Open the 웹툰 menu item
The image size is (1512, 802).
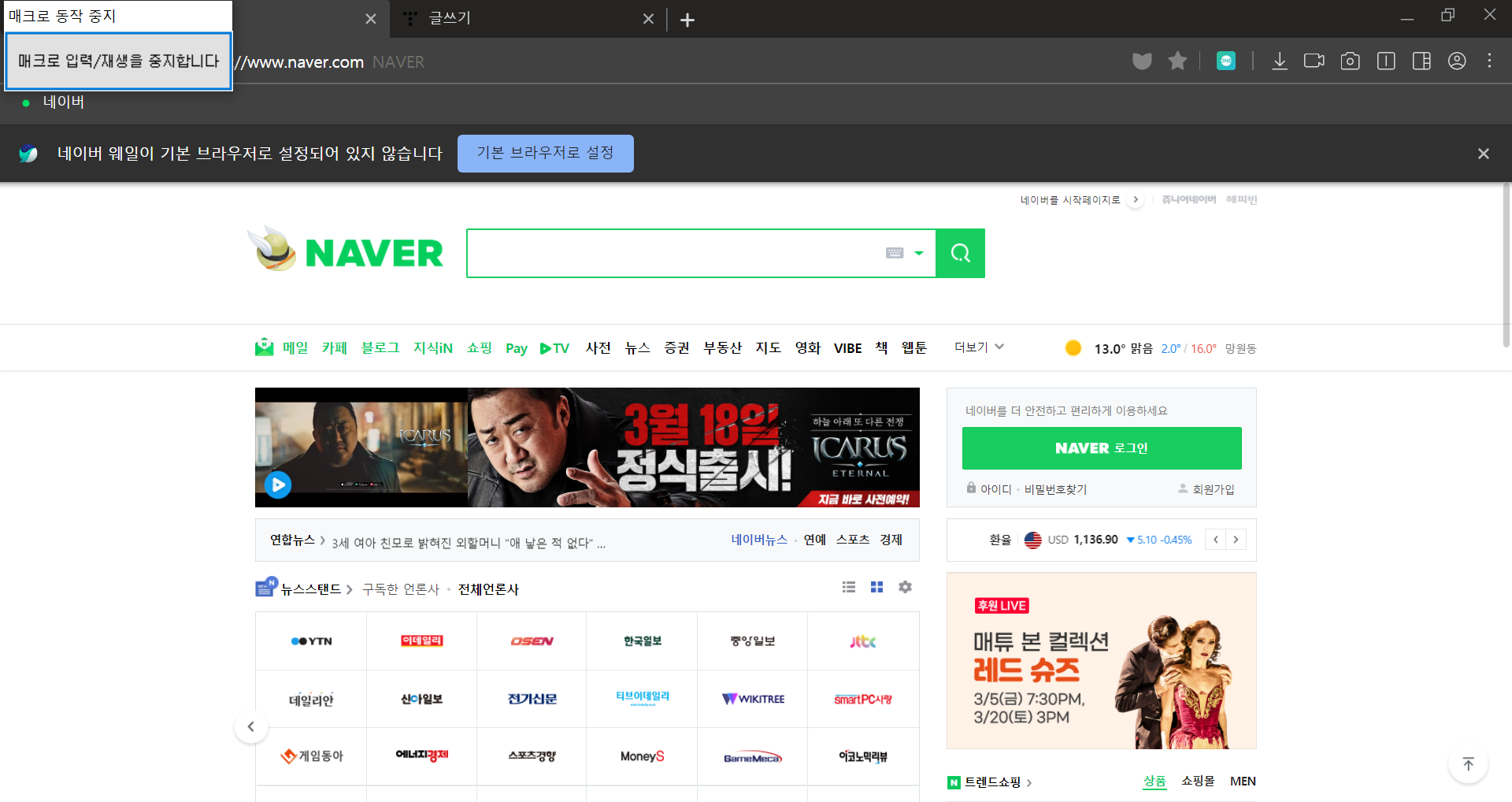point(913,347)
